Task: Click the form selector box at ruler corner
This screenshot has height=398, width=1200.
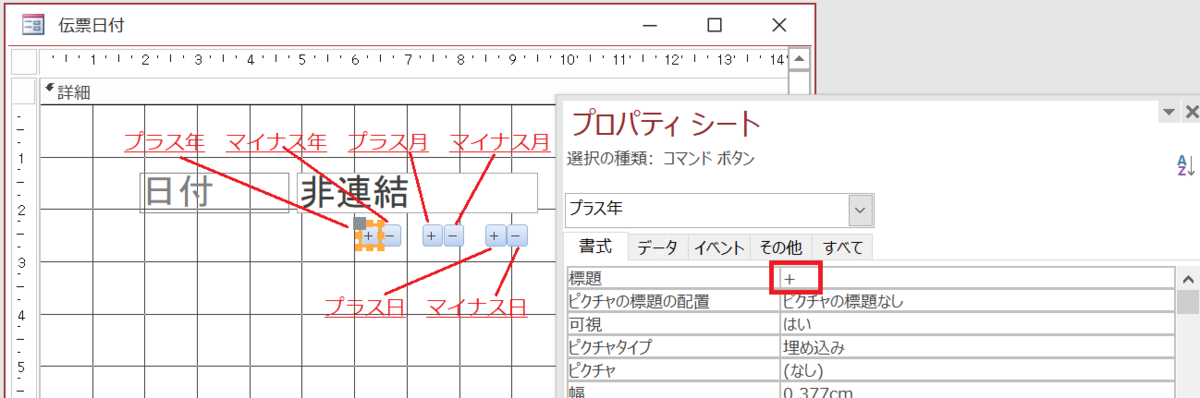Action: click(x=24, y=62)
